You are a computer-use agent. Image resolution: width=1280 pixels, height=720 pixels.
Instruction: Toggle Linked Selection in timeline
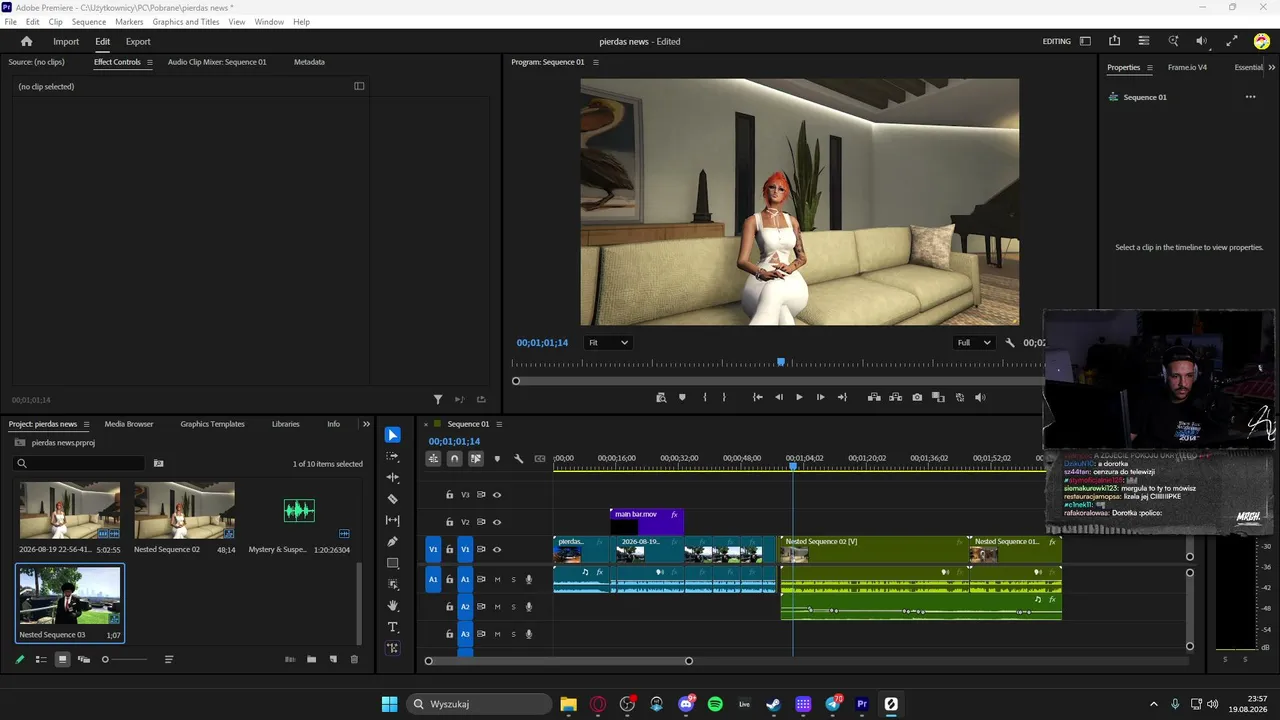click(x=476, y=459)
